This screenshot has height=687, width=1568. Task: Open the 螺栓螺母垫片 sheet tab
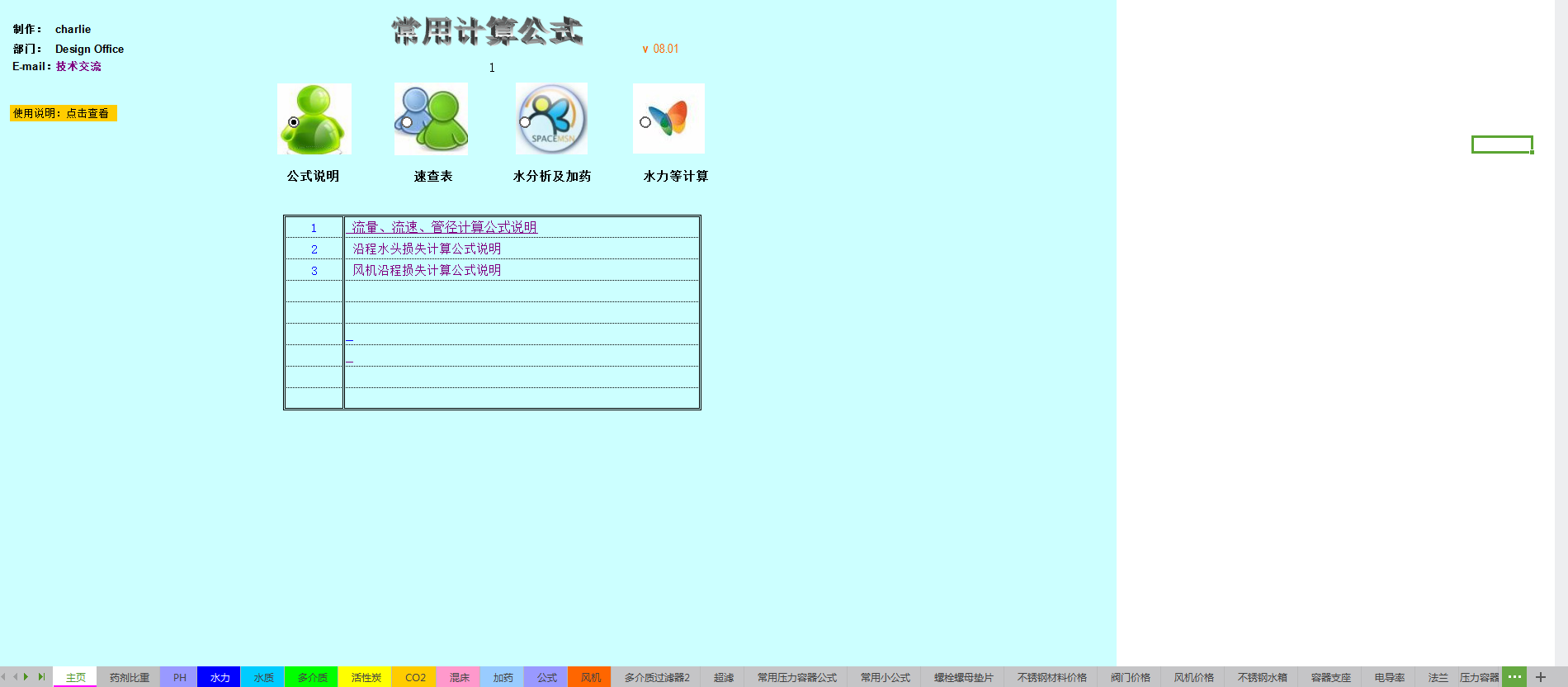(963, 677)
